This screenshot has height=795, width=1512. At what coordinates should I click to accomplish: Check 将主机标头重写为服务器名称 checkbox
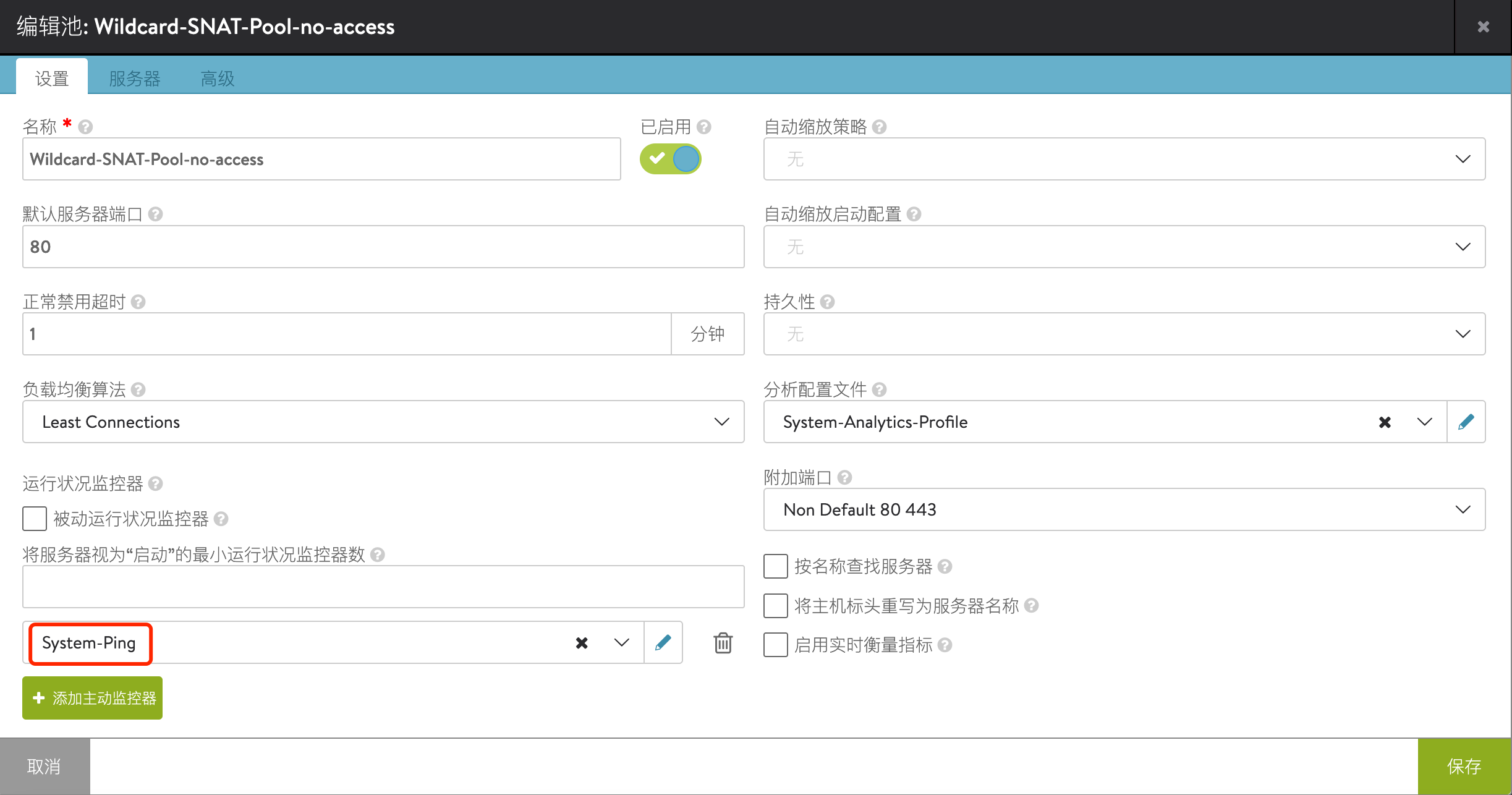tap(776, 606)
